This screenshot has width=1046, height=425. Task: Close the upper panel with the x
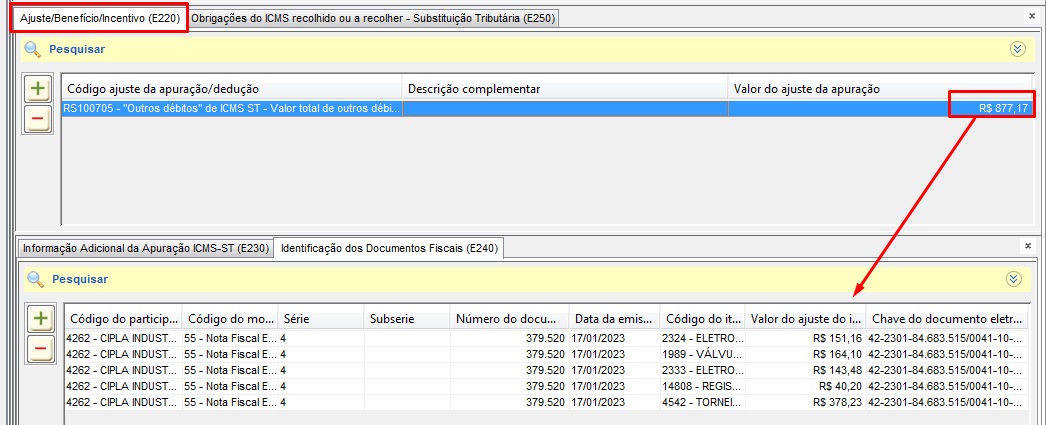pos(1031,16)
